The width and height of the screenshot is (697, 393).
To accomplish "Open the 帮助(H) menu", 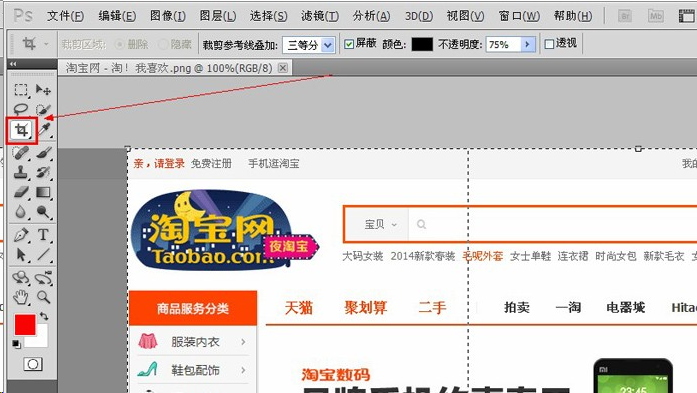I will (573, 16).
